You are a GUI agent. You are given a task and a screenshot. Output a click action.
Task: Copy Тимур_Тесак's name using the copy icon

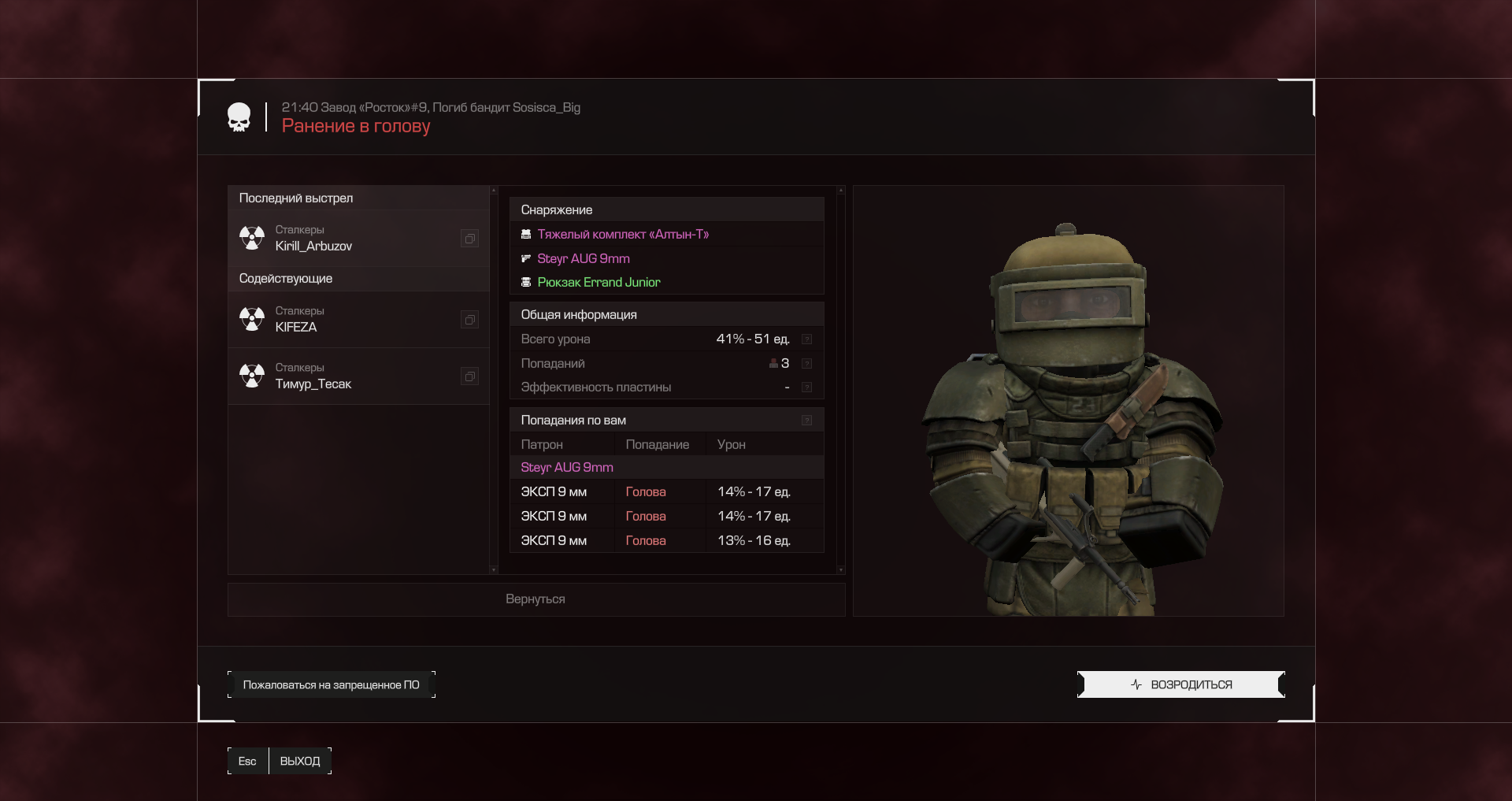[x=469, y=376]
